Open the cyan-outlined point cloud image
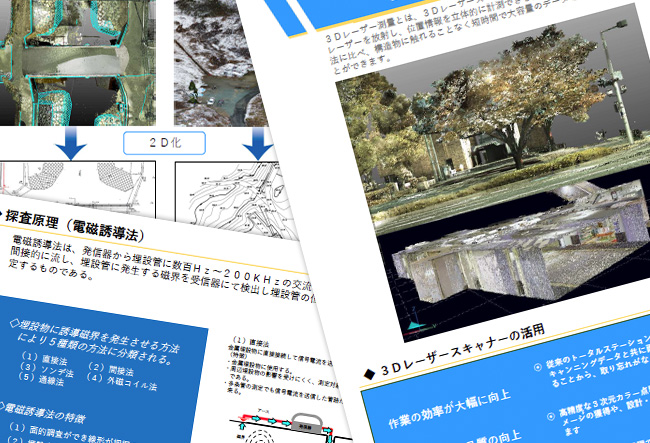Image resolution: width=650 pixels, height=443 pixels. click(x=78, y=62)
